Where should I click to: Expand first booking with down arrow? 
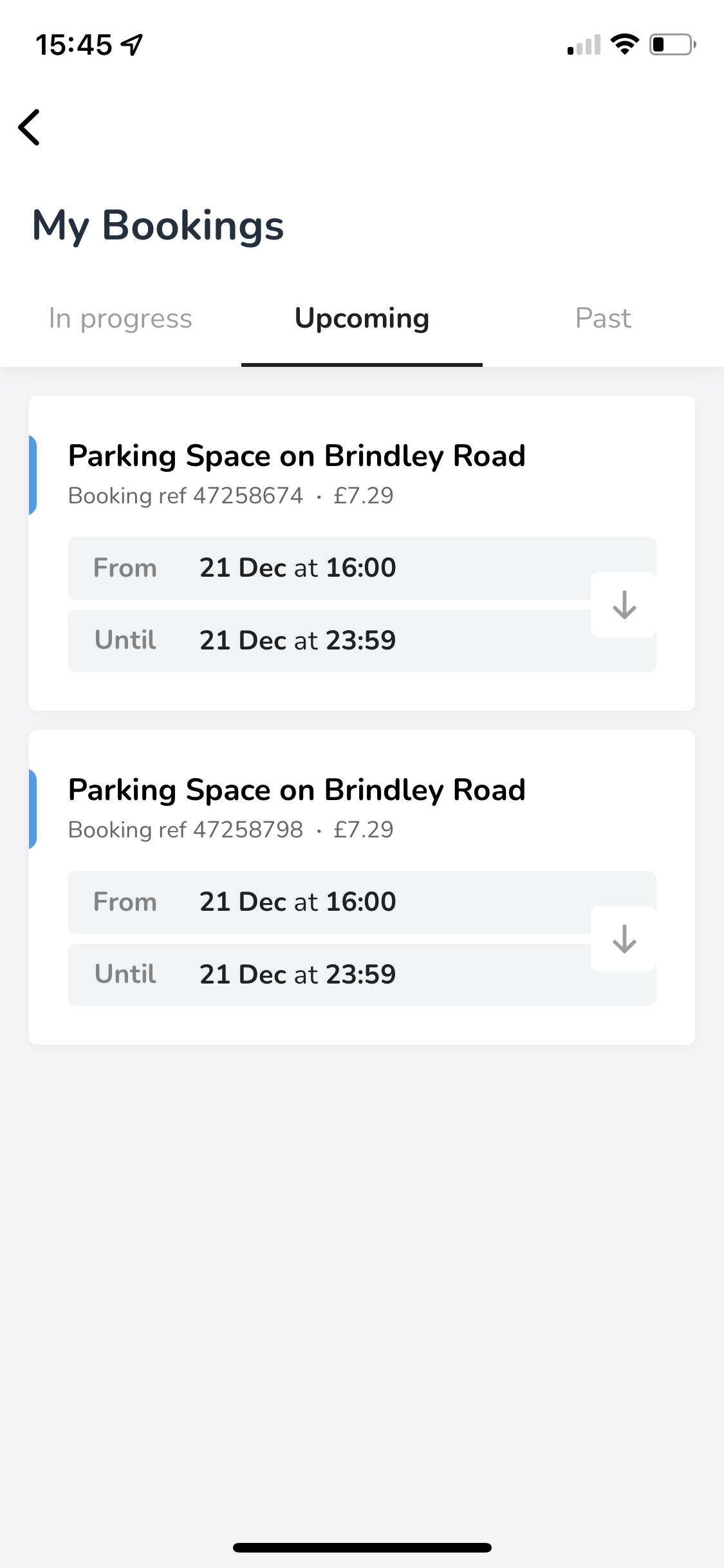pyautogui.click(x=624, y=605)
